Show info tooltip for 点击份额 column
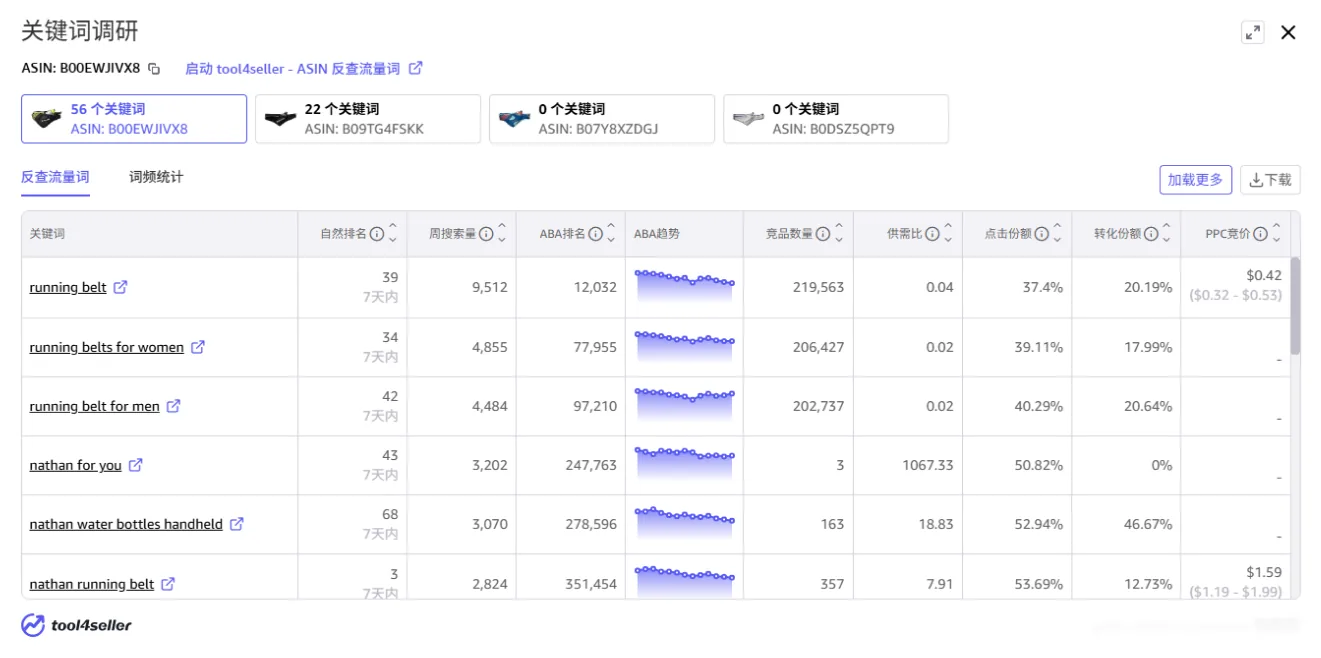This screenshot has height=658, width=1321. point(1042,234)
